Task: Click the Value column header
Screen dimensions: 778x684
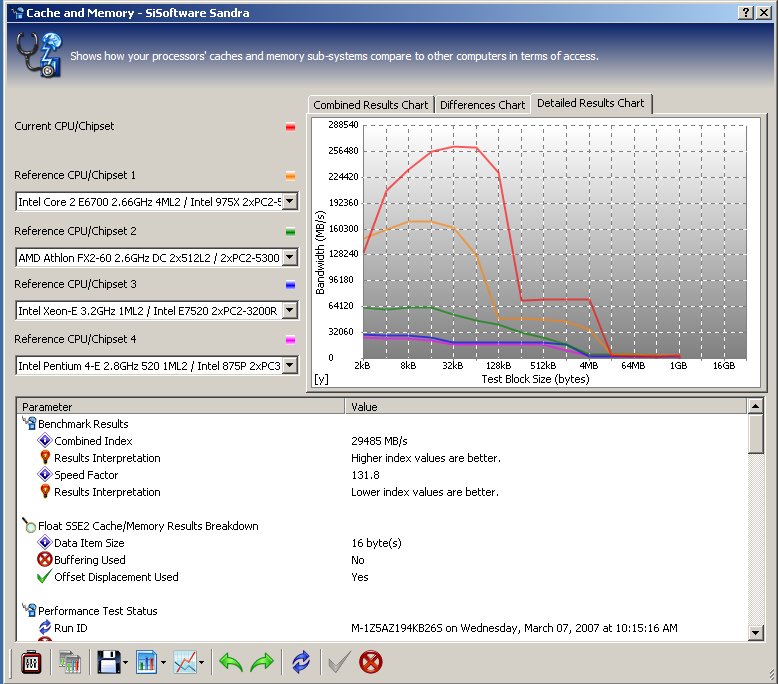Action: [546, 407]
